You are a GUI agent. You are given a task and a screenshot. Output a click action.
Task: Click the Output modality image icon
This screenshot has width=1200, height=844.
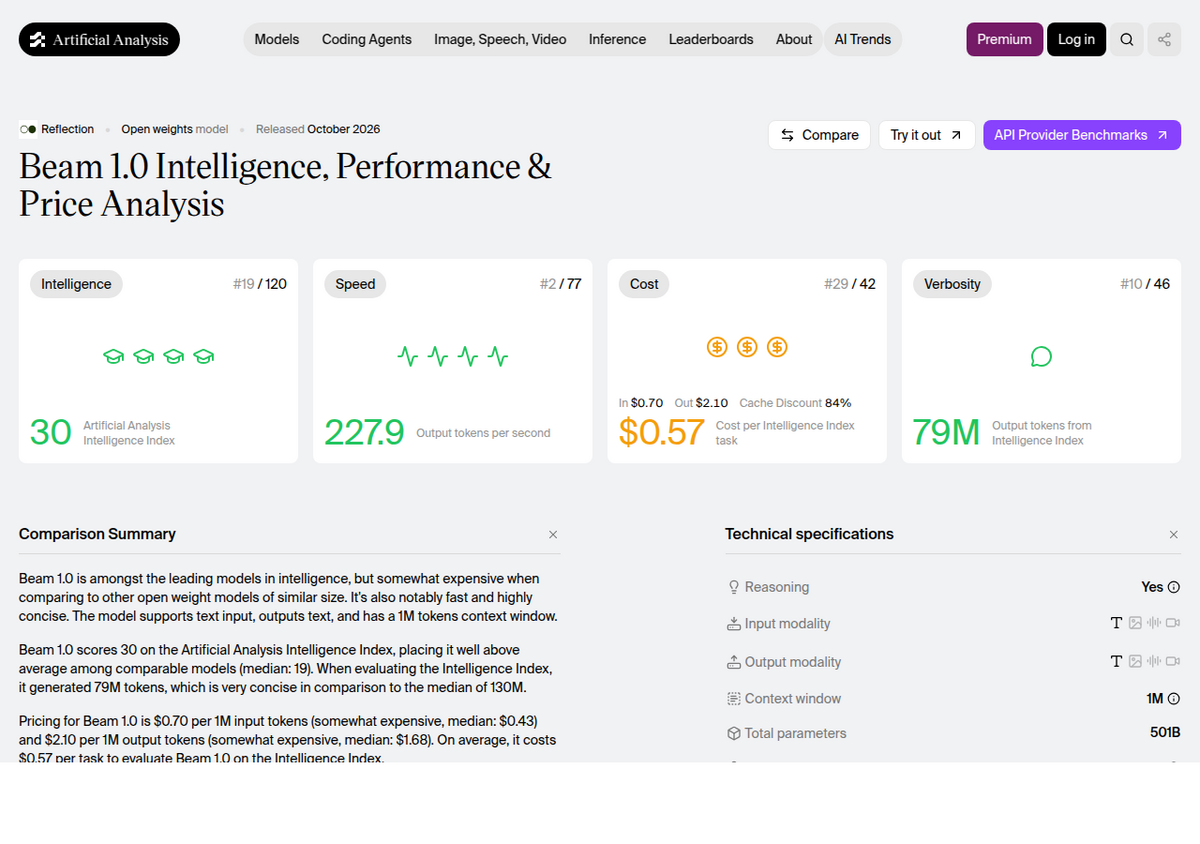coord(1135,661)
